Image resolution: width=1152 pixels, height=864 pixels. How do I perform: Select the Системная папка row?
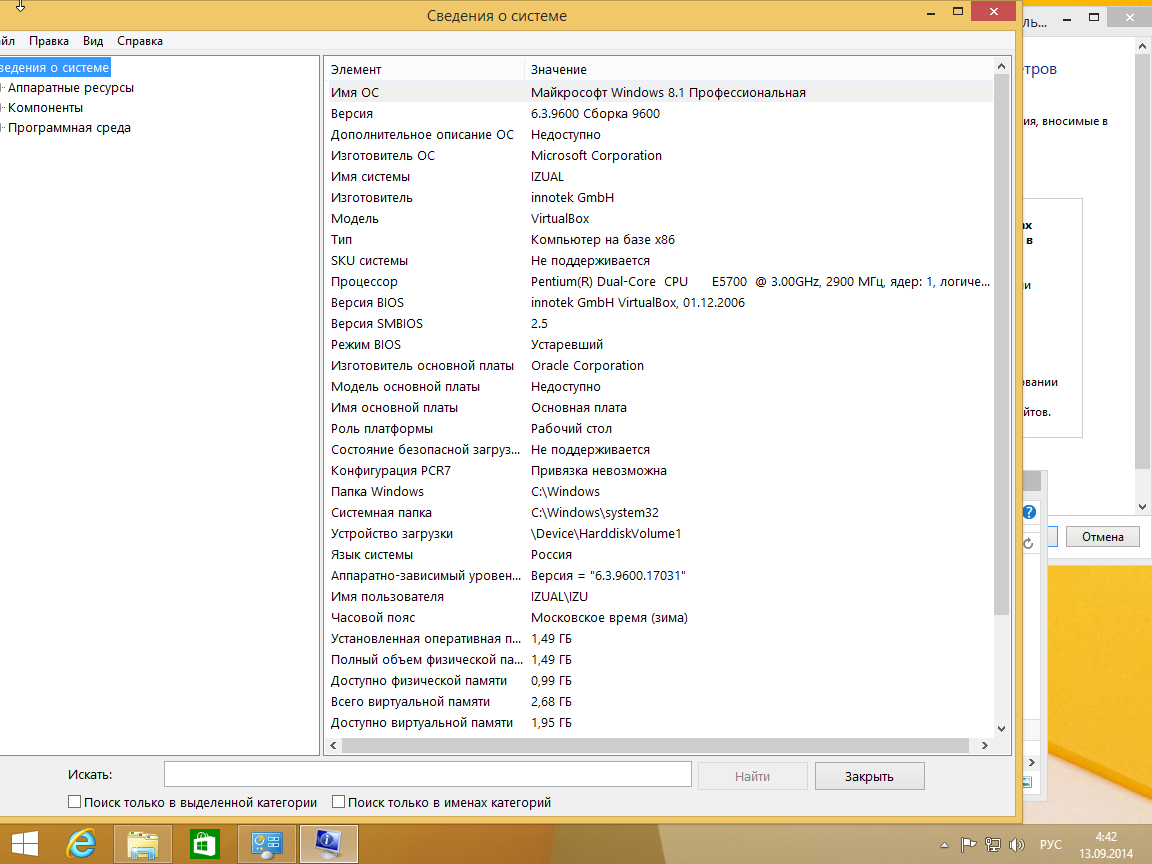658,513
